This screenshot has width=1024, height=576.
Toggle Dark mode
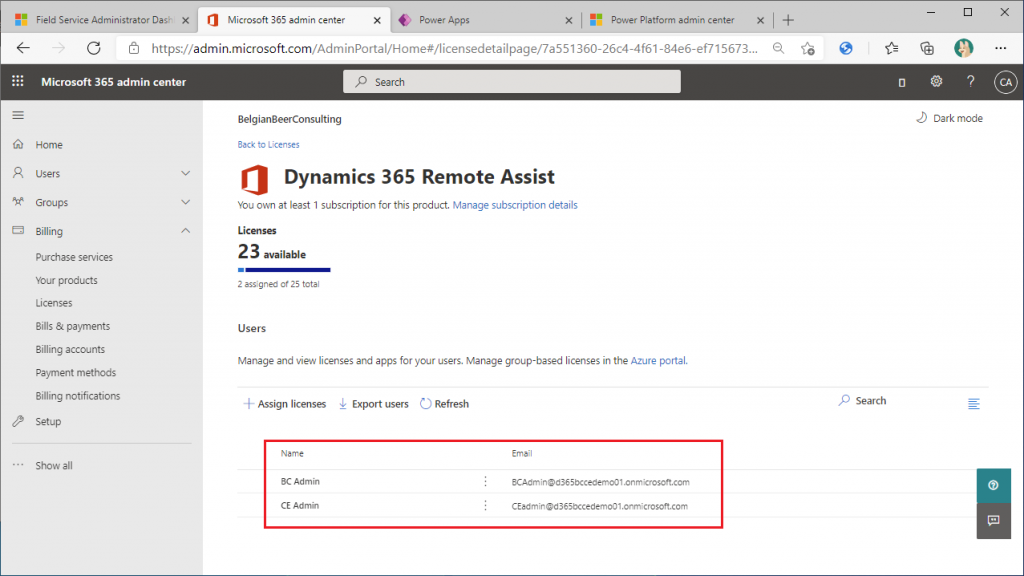950,118
